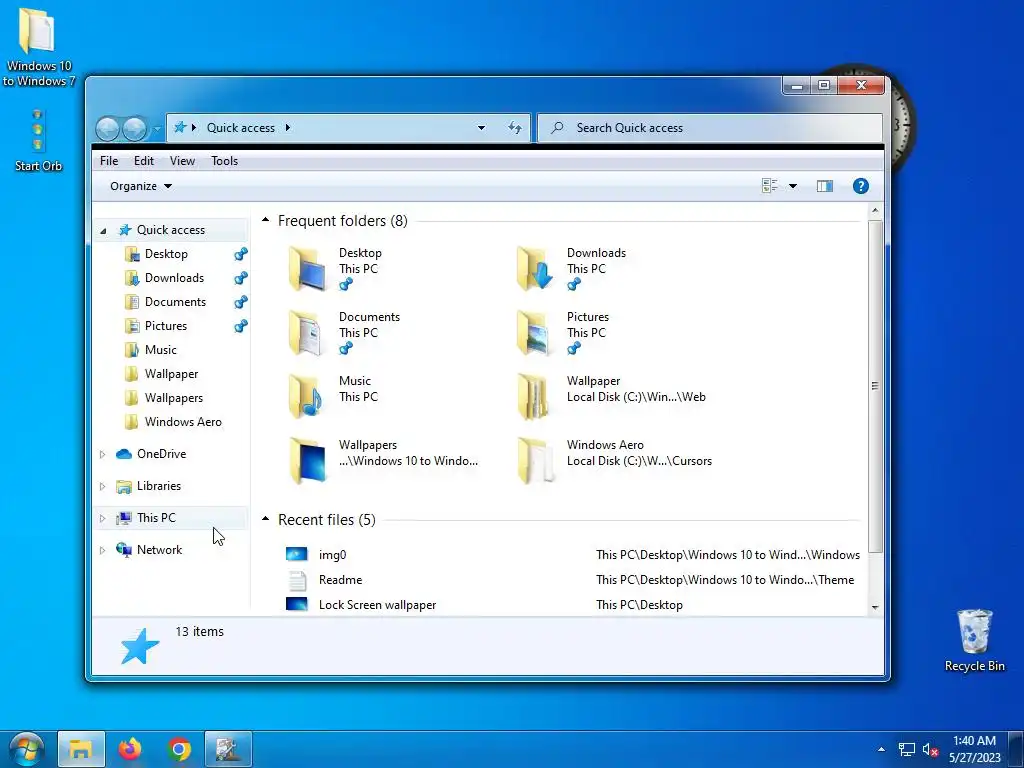Select OneDrive in the navigation pane

161,454
